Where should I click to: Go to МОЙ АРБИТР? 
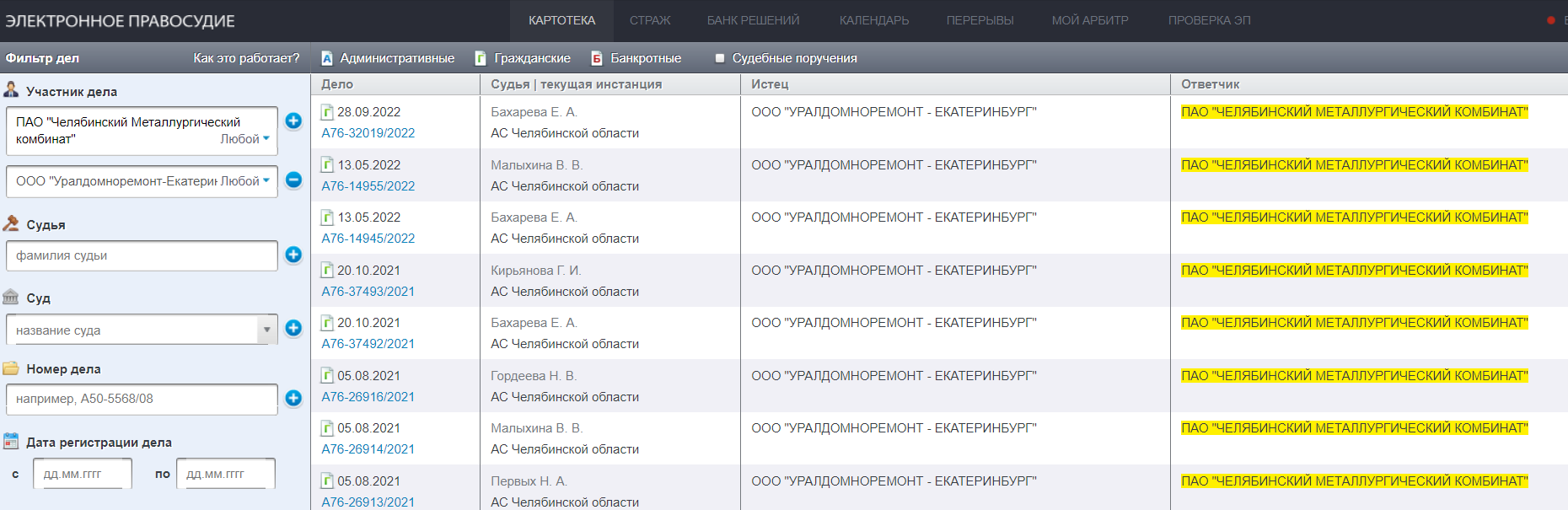pyautogui.click(x=1090, y=20)
